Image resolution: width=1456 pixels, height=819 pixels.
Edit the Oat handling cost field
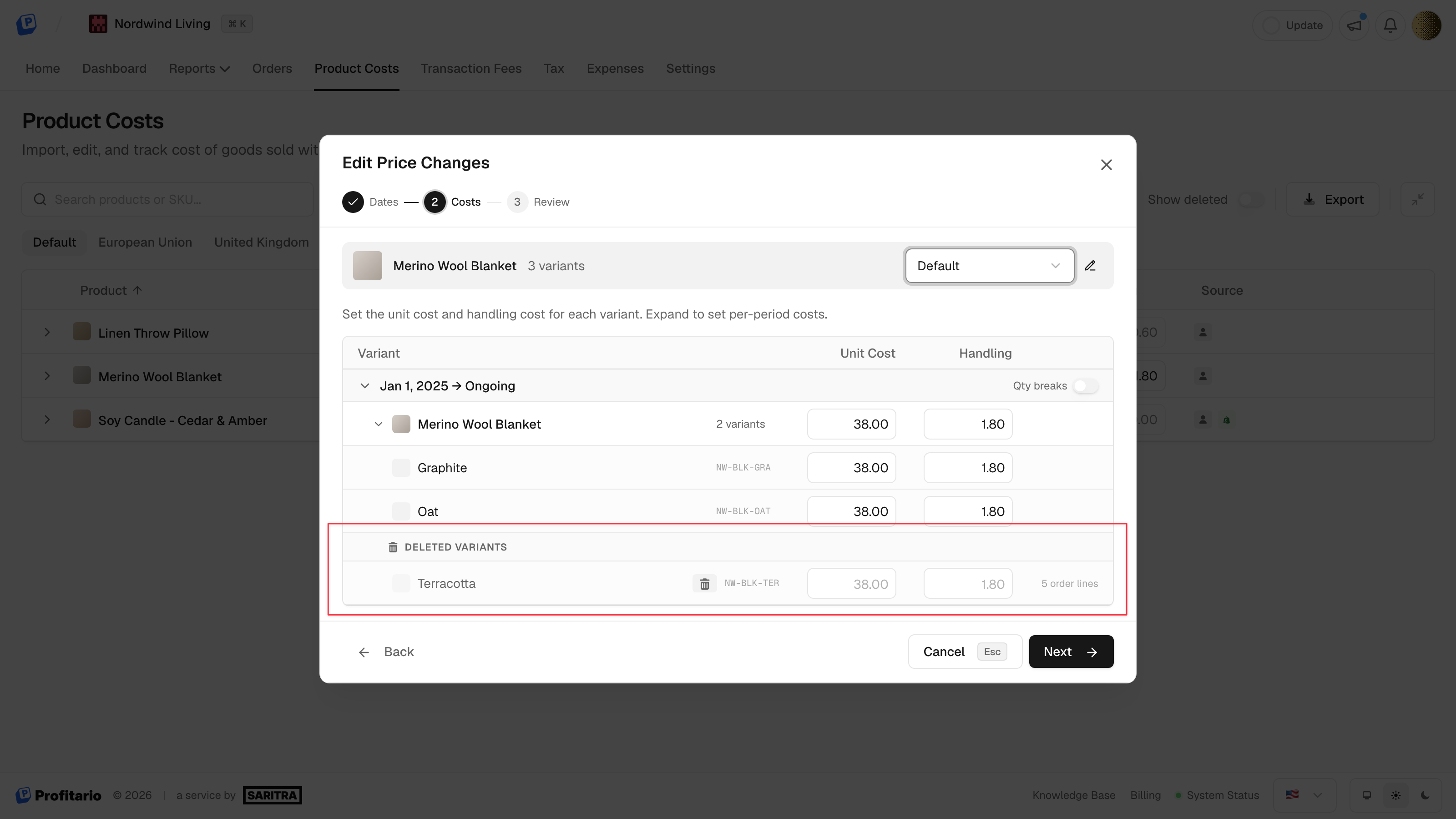click(968, 511)
